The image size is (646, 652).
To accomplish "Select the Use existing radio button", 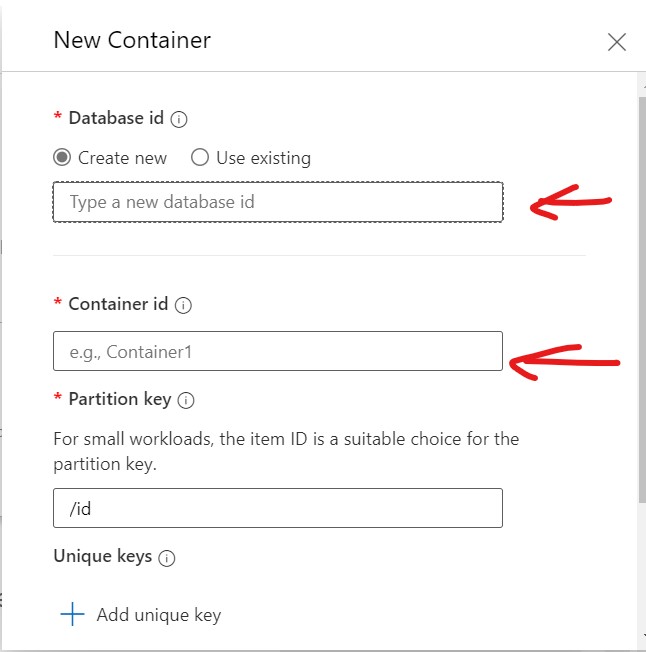I will coord(200,158).
